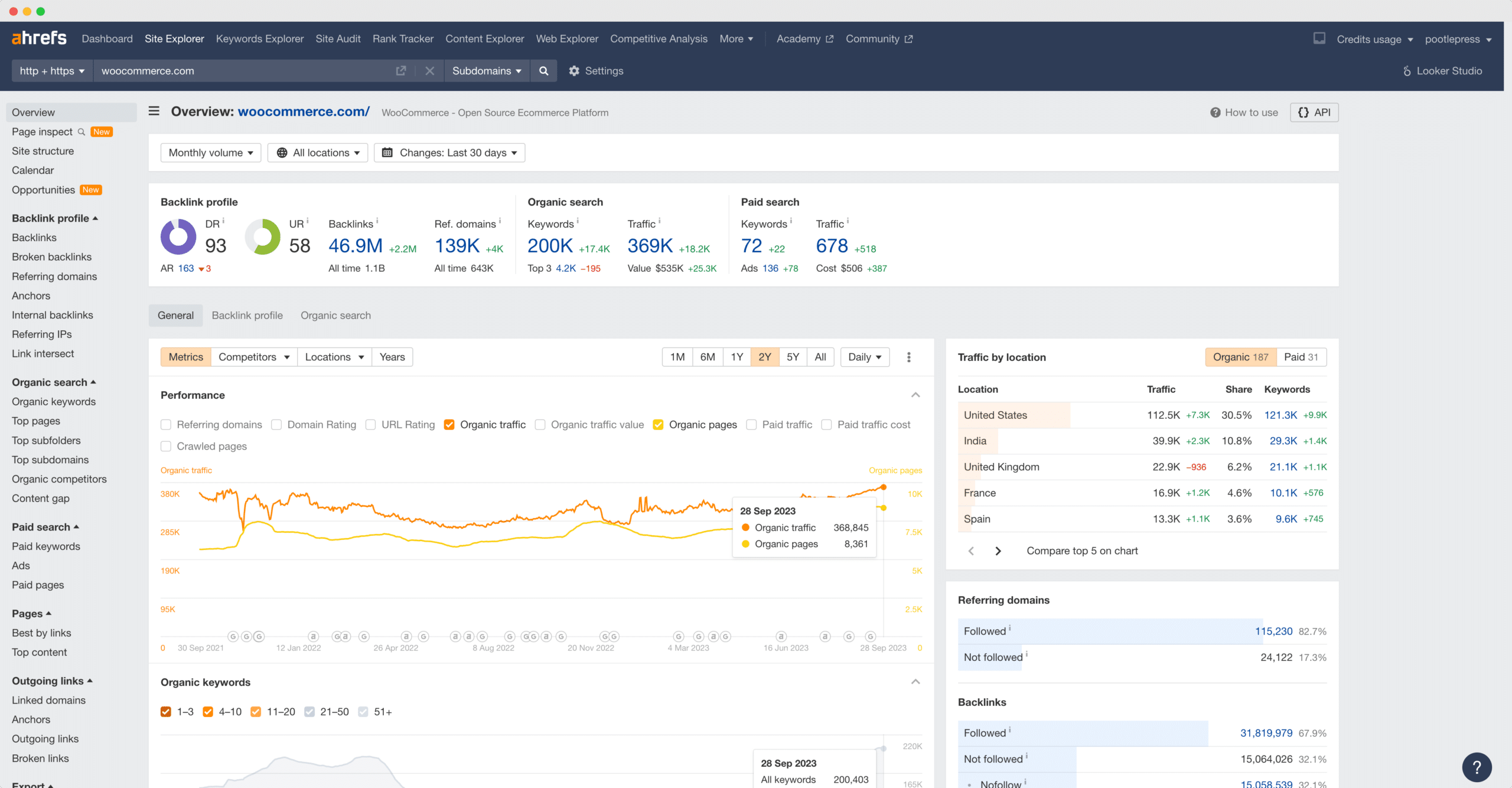Toggle the hamburger sidebar menu icon
The width and height of the screenshot is (1512, 788).
point(154,111)
